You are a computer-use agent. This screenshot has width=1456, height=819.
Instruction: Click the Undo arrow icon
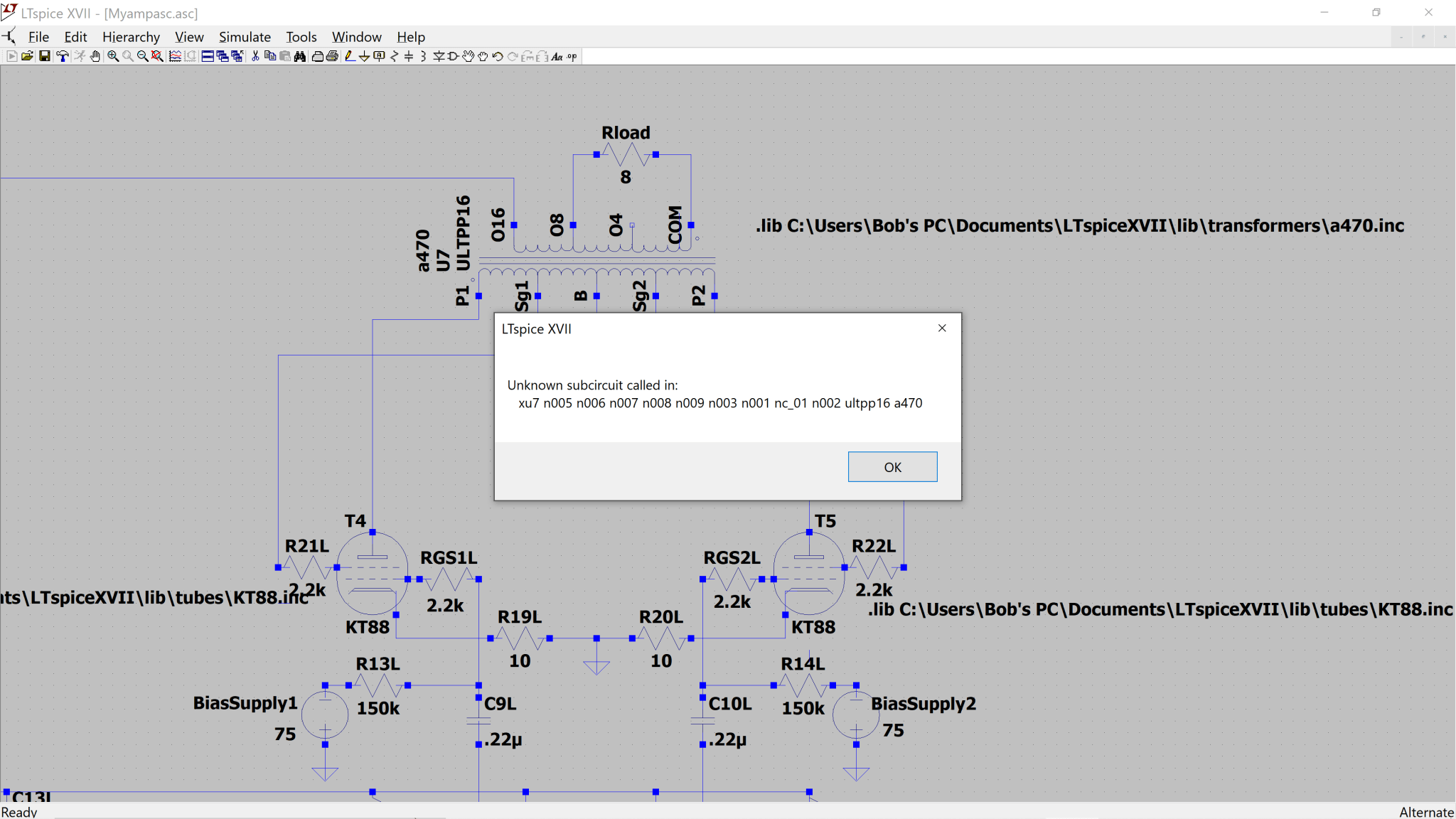click(497, 56)
